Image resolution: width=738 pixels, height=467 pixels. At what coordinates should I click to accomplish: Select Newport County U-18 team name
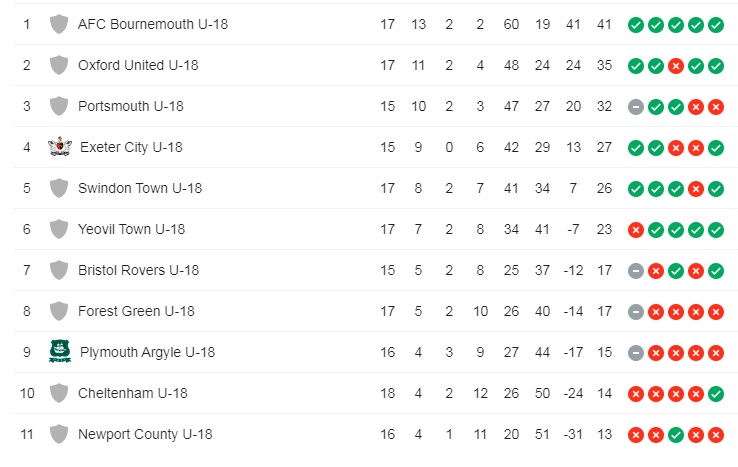[x=145, y=434]
